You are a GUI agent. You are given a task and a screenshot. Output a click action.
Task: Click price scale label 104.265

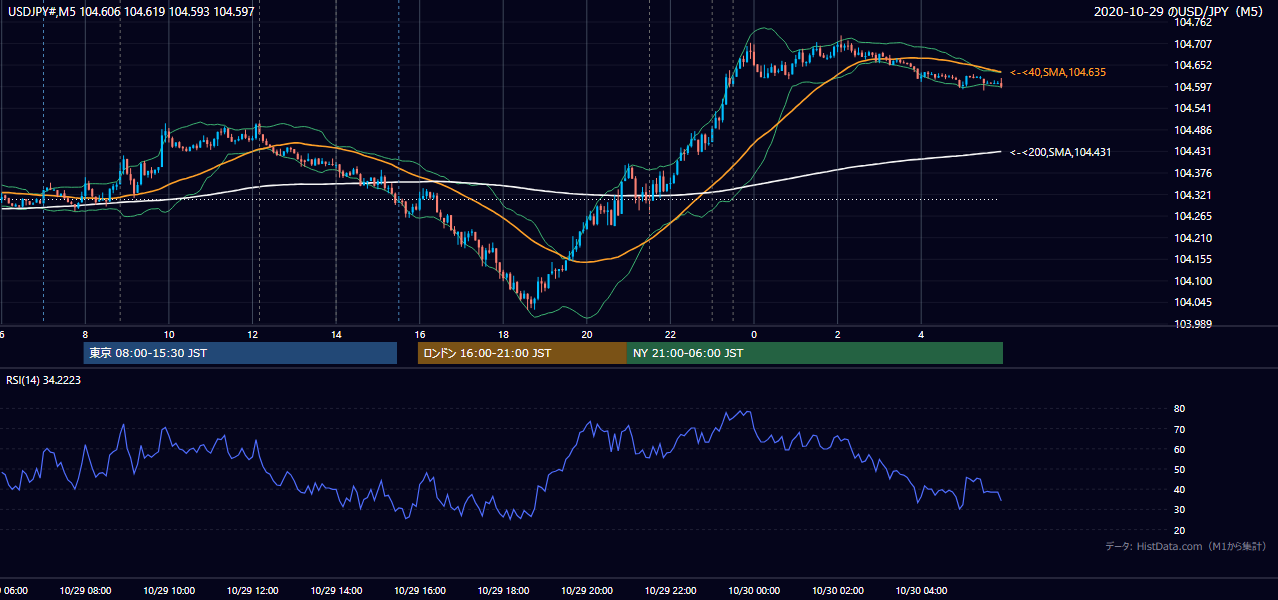(1194, 216)
